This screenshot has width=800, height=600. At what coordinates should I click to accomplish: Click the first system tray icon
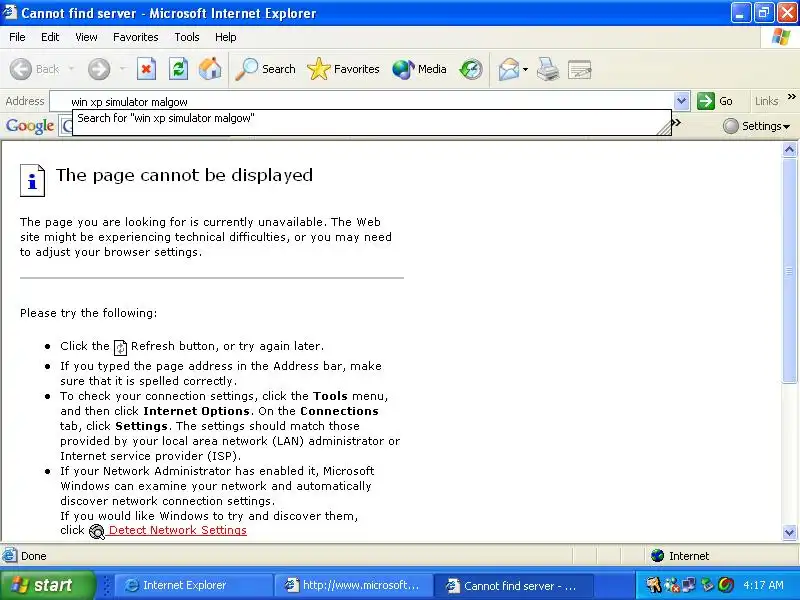coord(654,585)
